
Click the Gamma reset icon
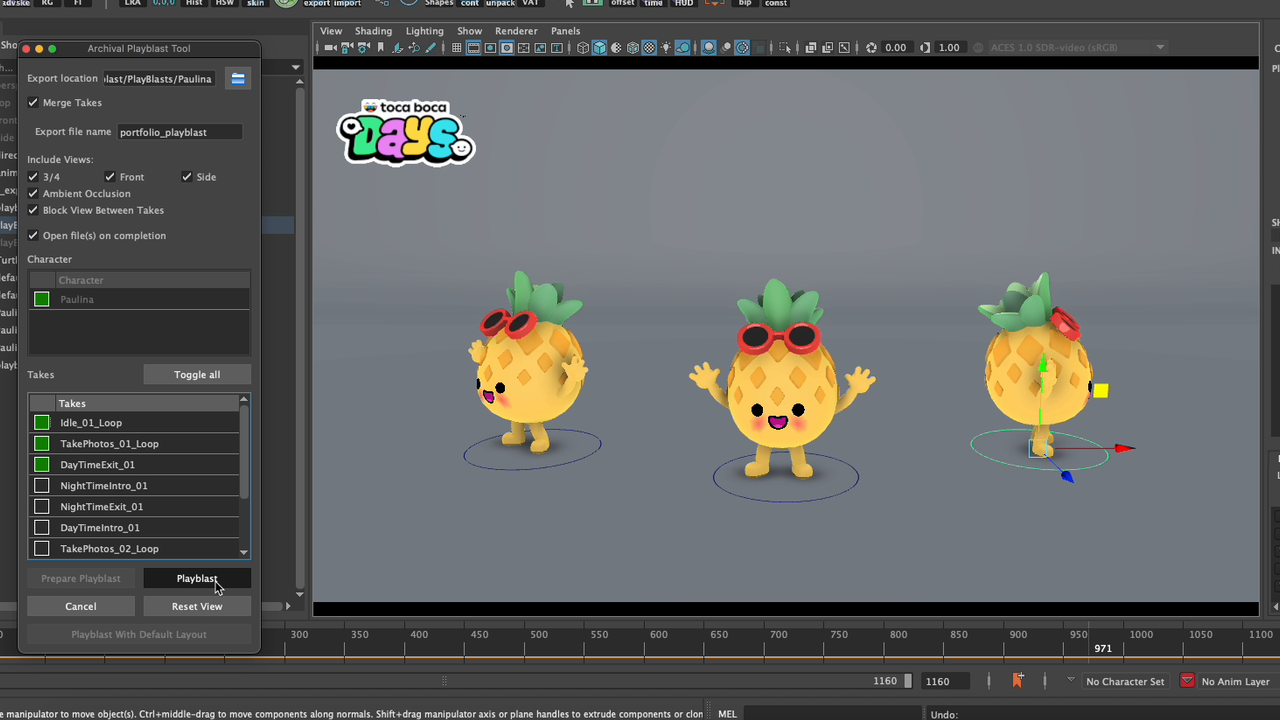925,47
